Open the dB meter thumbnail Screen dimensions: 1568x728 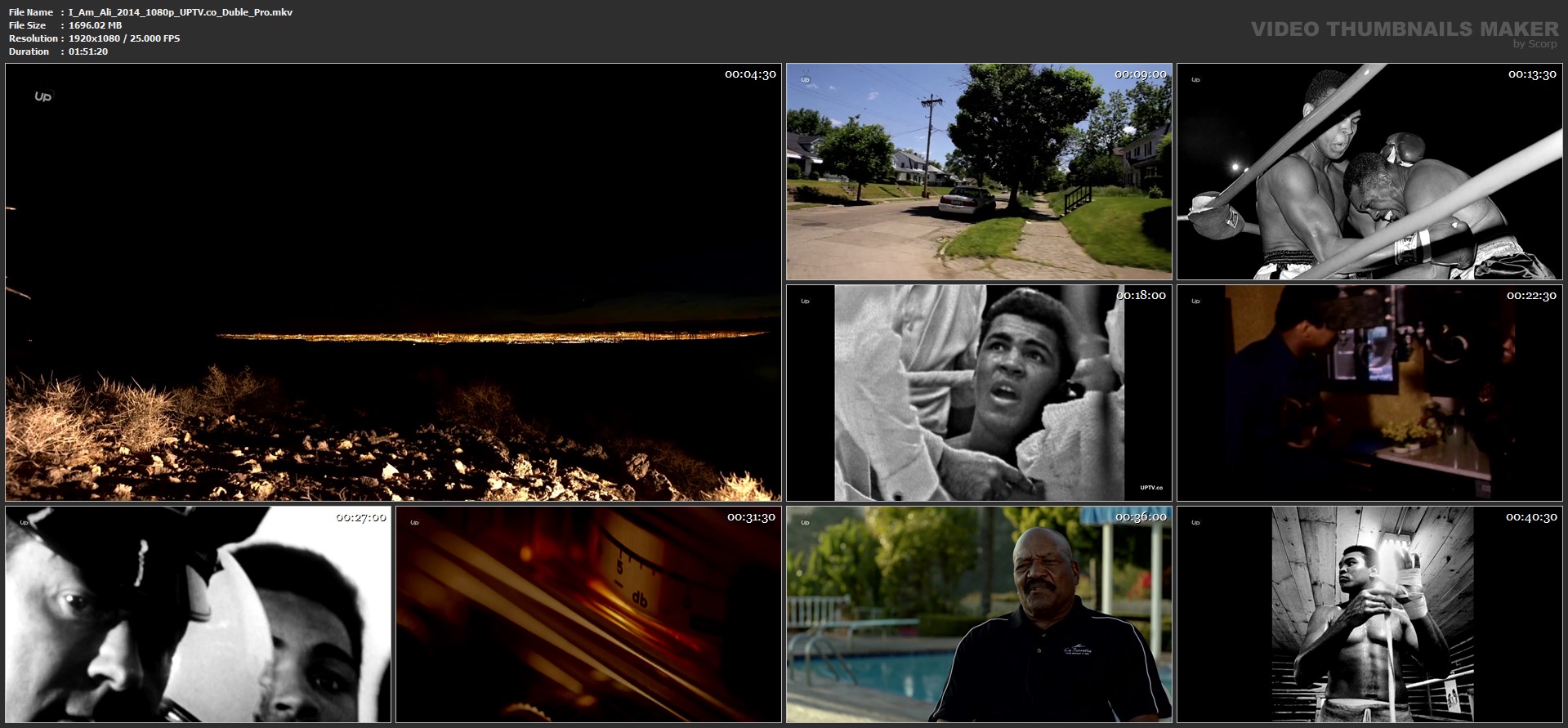pyautogui.click(x=588, y=614)
